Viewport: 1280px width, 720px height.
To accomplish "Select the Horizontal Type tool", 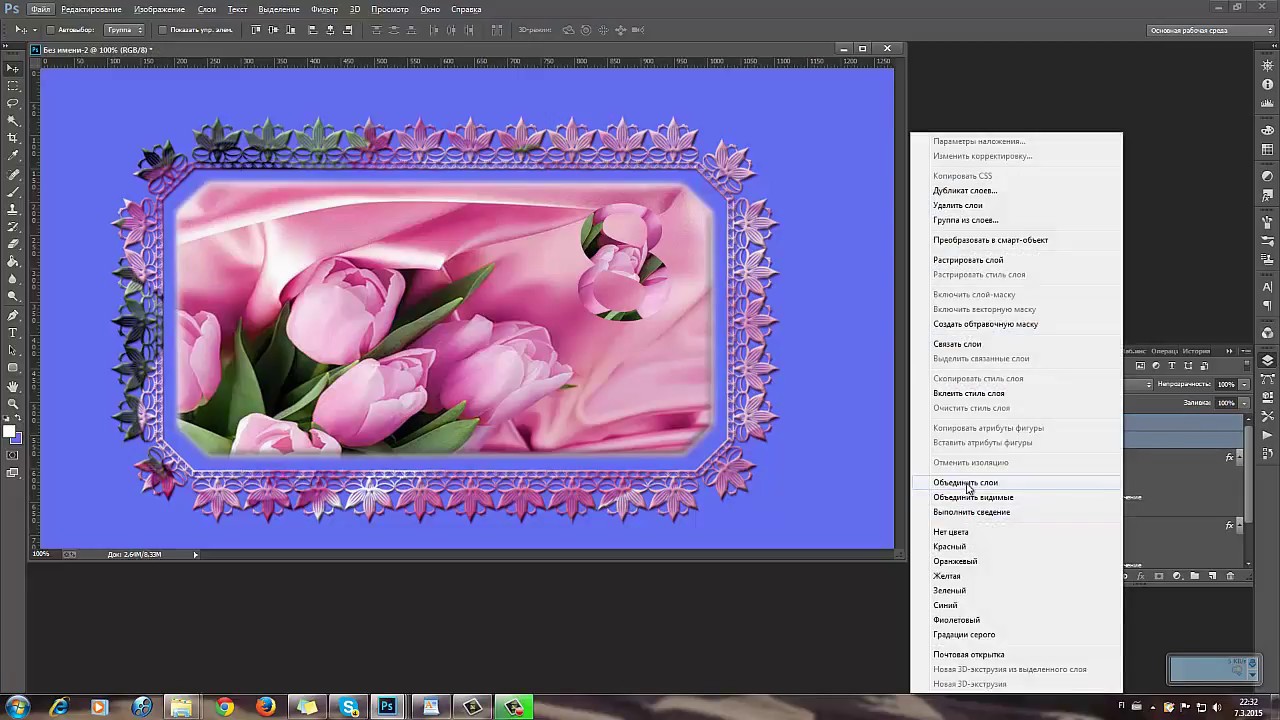I will click(x=13, y=332).
